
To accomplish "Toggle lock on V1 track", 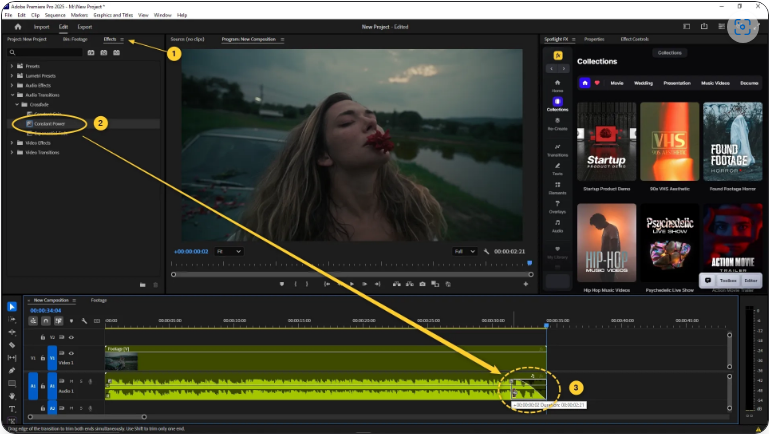I will 43,358.
